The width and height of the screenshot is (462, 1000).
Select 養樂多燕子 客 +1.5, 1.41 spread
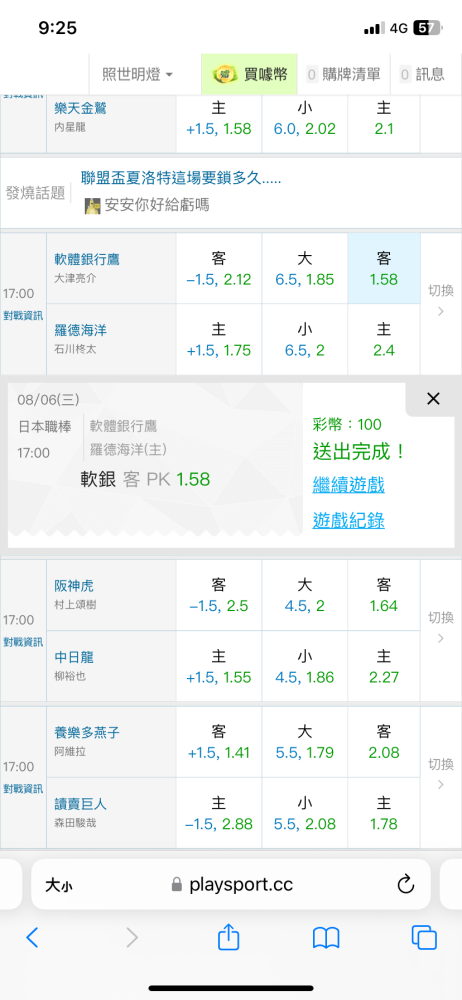coord(219,742)
